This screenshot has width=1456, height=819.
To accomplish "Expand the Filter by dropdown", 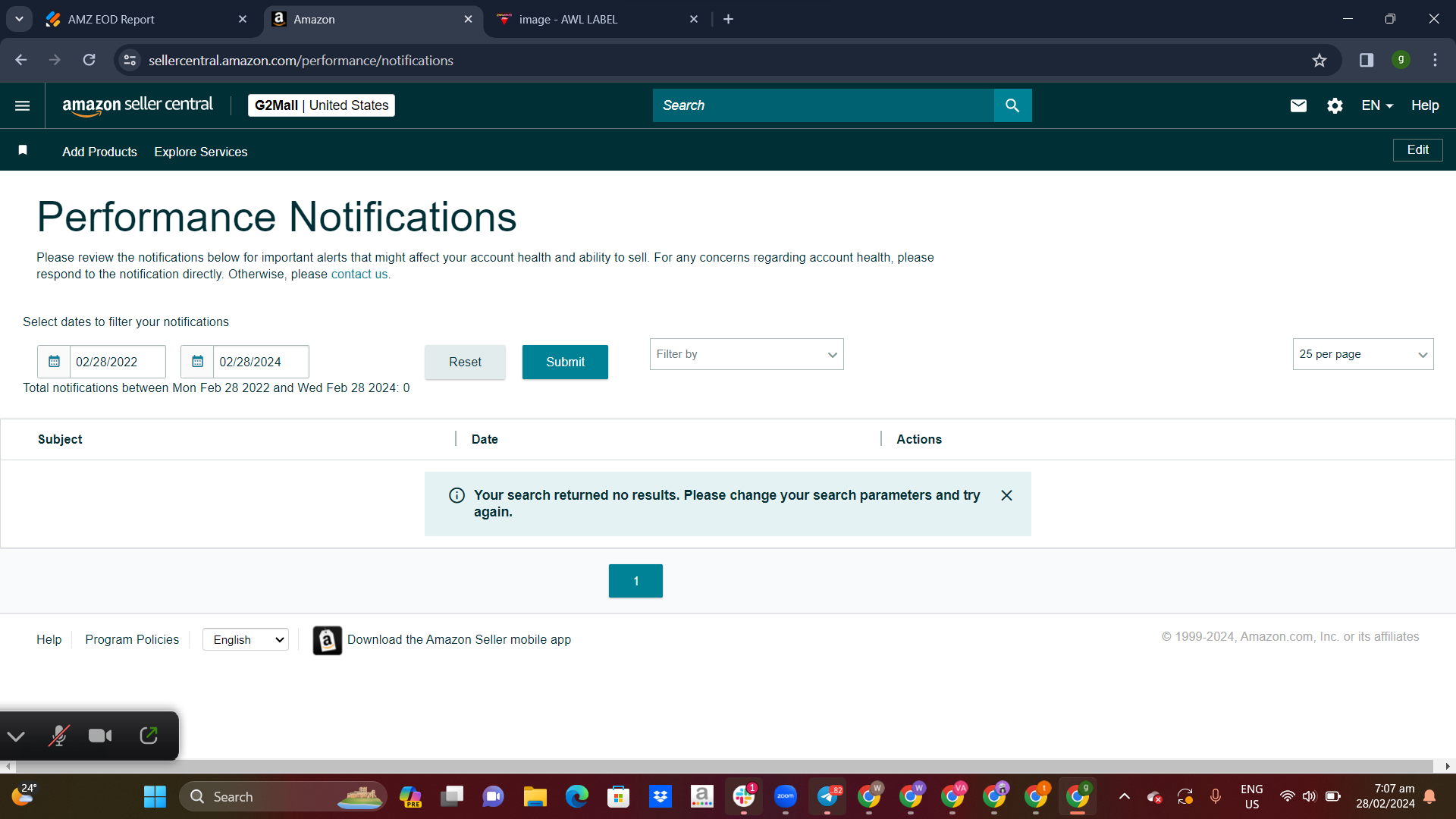I will point(746,354).
